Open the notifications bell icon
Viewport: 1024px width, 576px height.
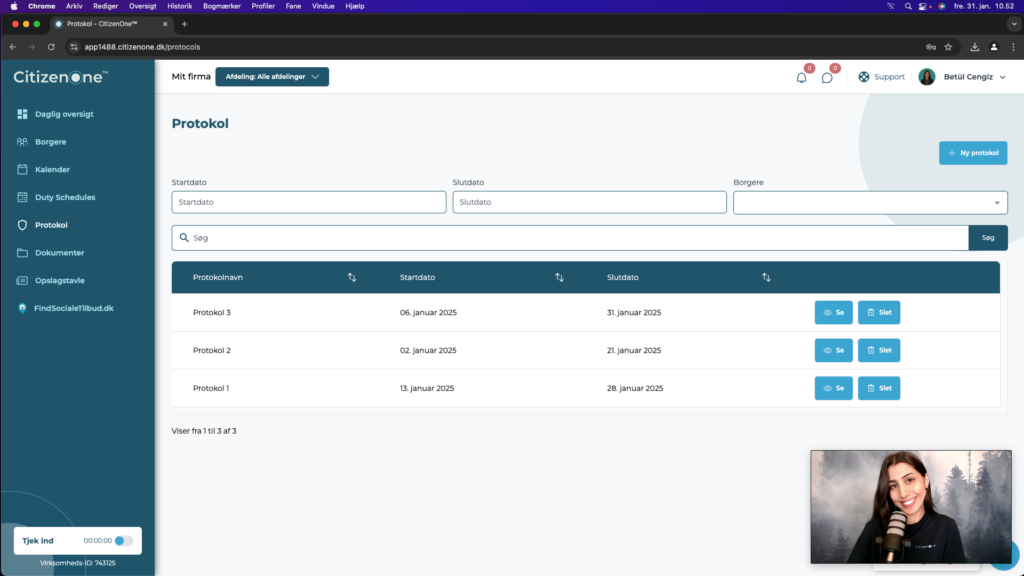pyautogui.click(x=801, y=78)
